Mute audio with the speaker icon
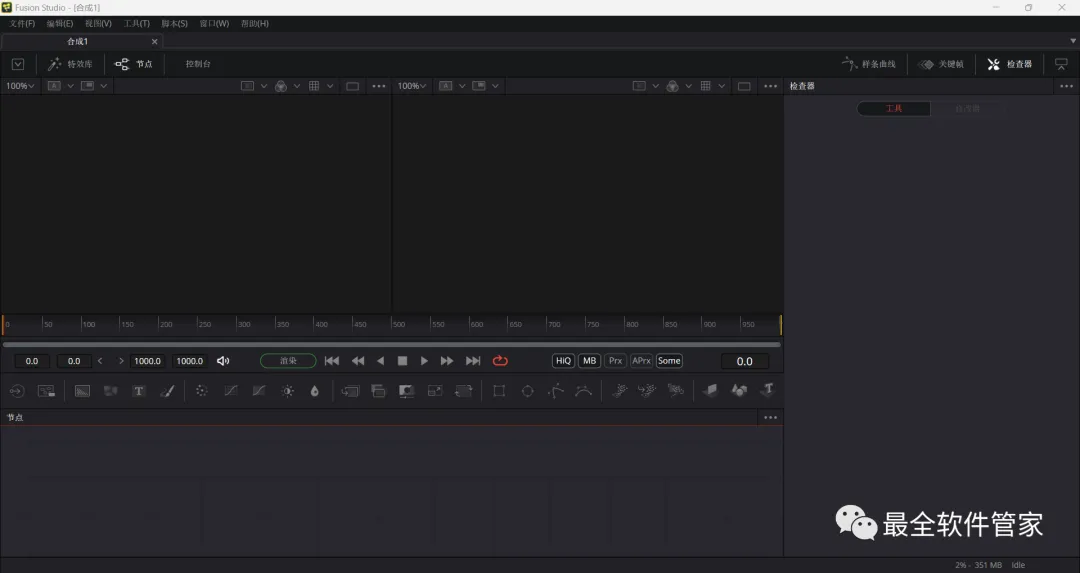The width and height of the screenshot is (1080, 573). coord(223,361)
